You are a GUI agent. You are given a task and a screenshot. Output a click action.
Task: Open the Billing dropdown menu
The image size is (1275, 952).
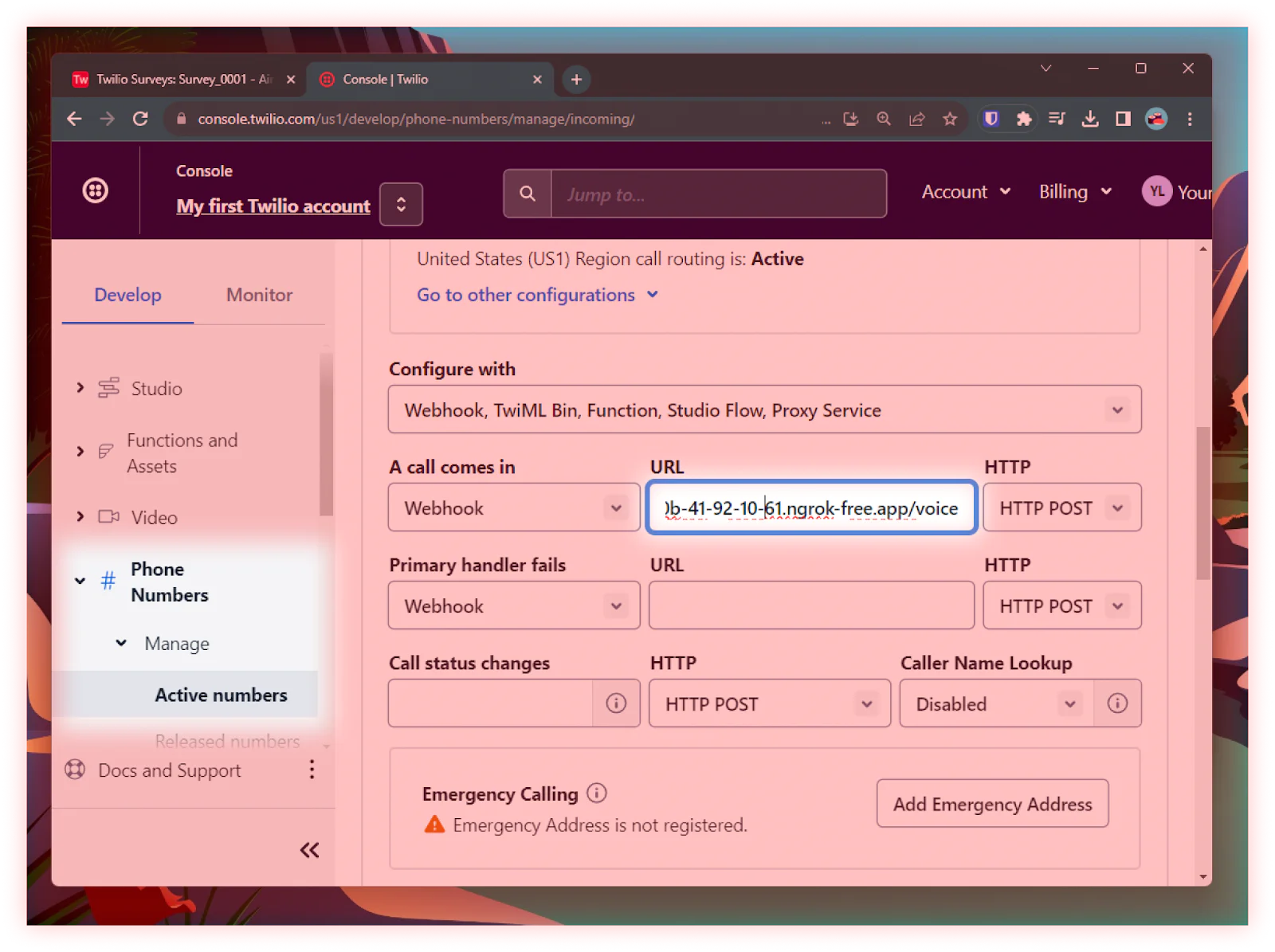tap(1075, 192)
